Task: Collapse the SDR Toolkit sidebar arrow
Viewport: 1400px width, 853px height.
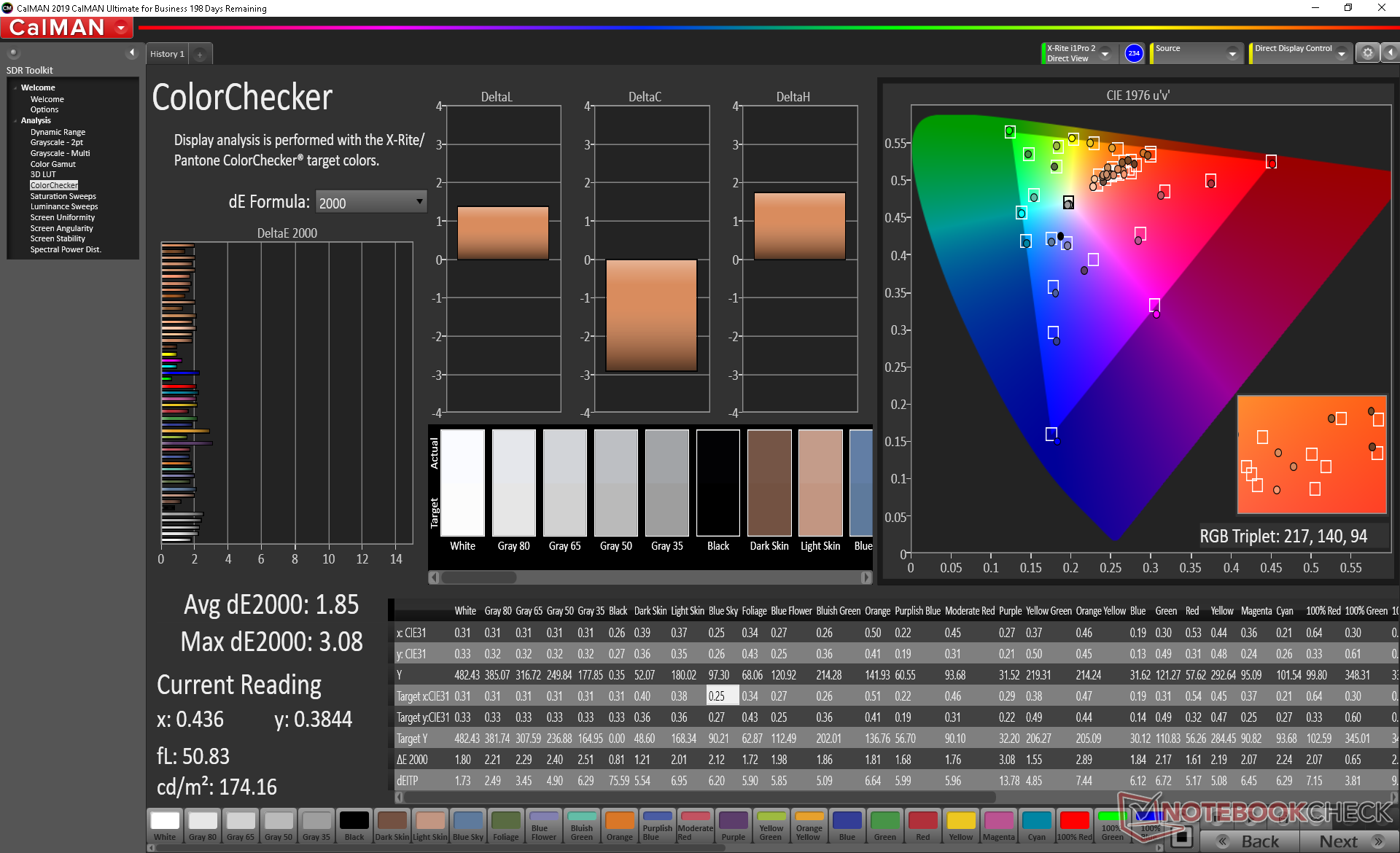Action: [131, 52]
